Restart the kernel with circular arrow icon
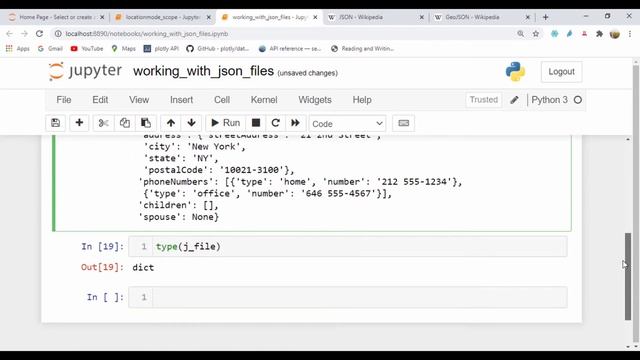640x360 pixels. [x=276, y=123]
